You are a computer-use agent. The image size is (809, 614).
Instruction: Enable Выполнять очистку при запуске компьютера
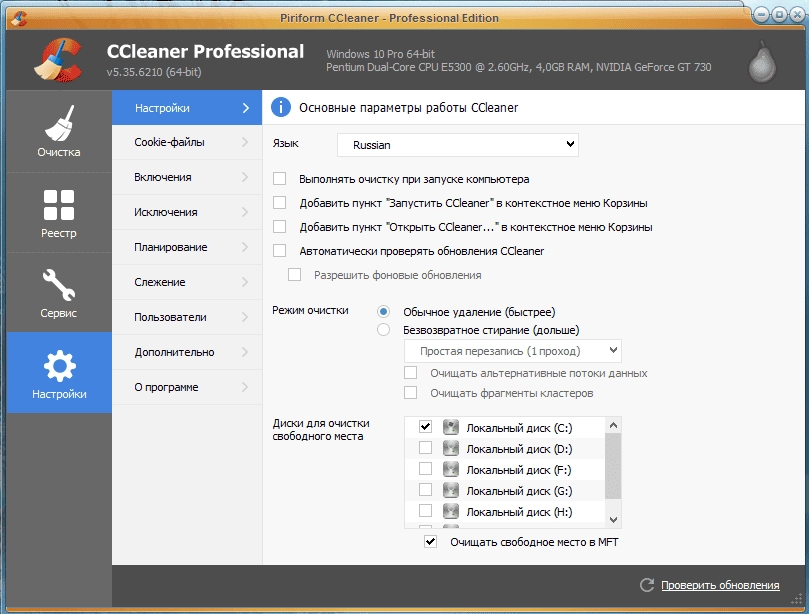(280, 179)
